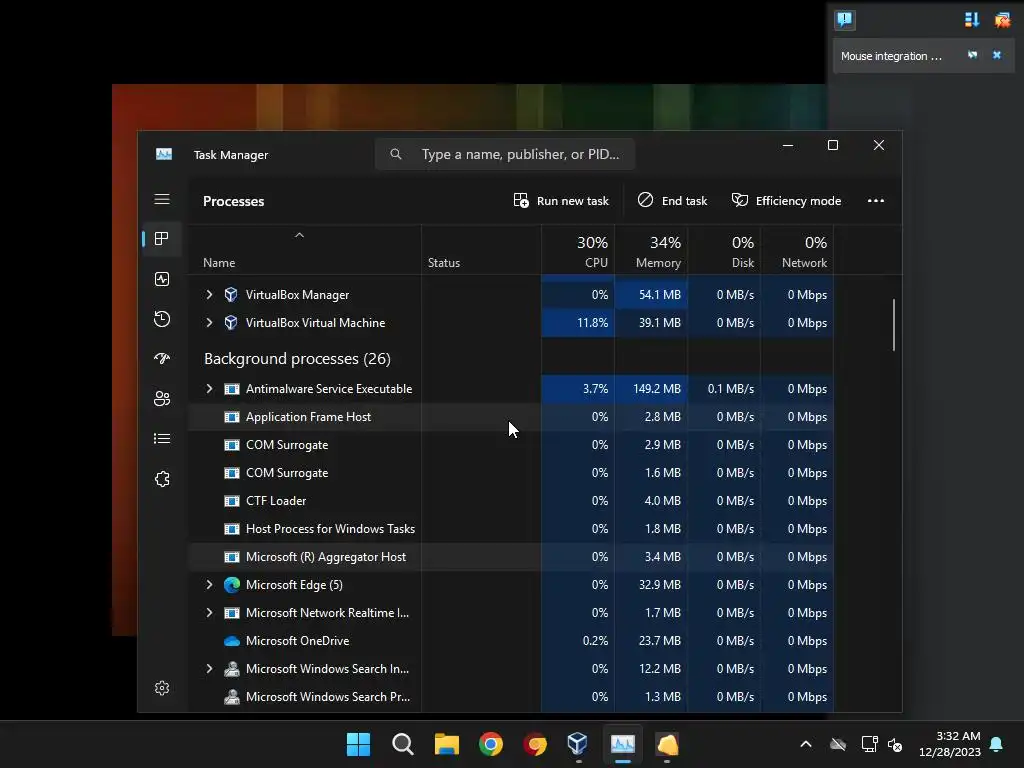Screen dimensions: 1024x768
Task: Open the notifications bell in taskbar
Action: point(997,744)
